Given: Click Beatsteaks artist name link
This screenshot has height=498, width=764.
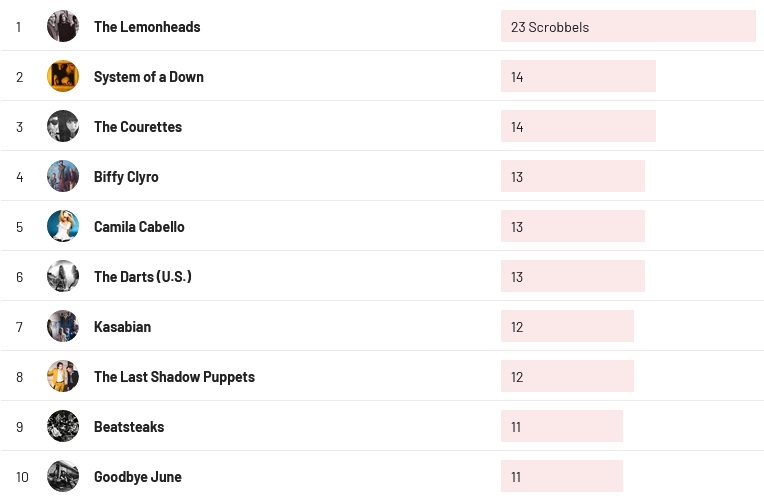Looking at the screenshot, I should (129, 427).
